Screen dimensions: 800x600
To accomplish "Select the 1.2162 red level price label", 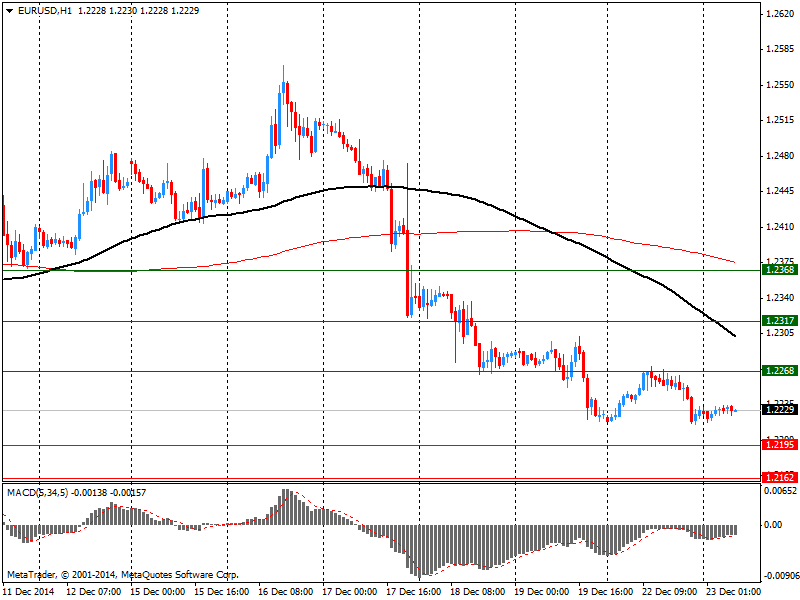I will 780,478.
